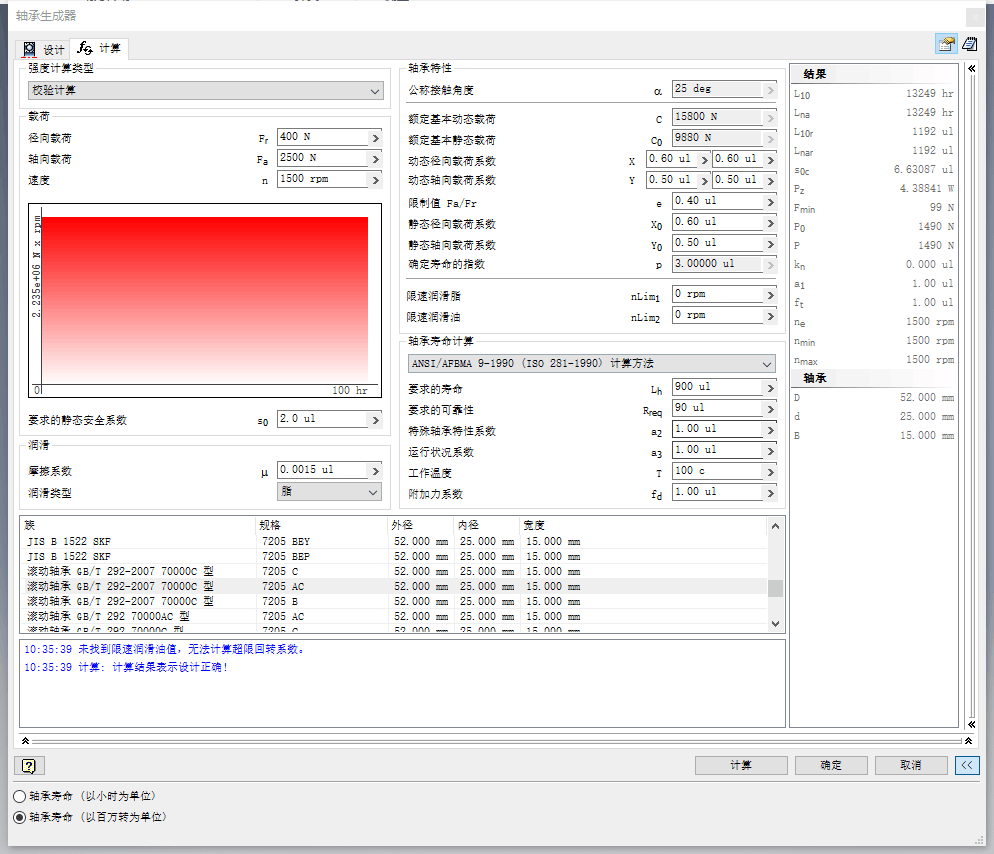This screenshot has height=854, width=994.
Task: Click arrow beside 要求的寿命 Lh 900 ul
Action: [771, 387]
